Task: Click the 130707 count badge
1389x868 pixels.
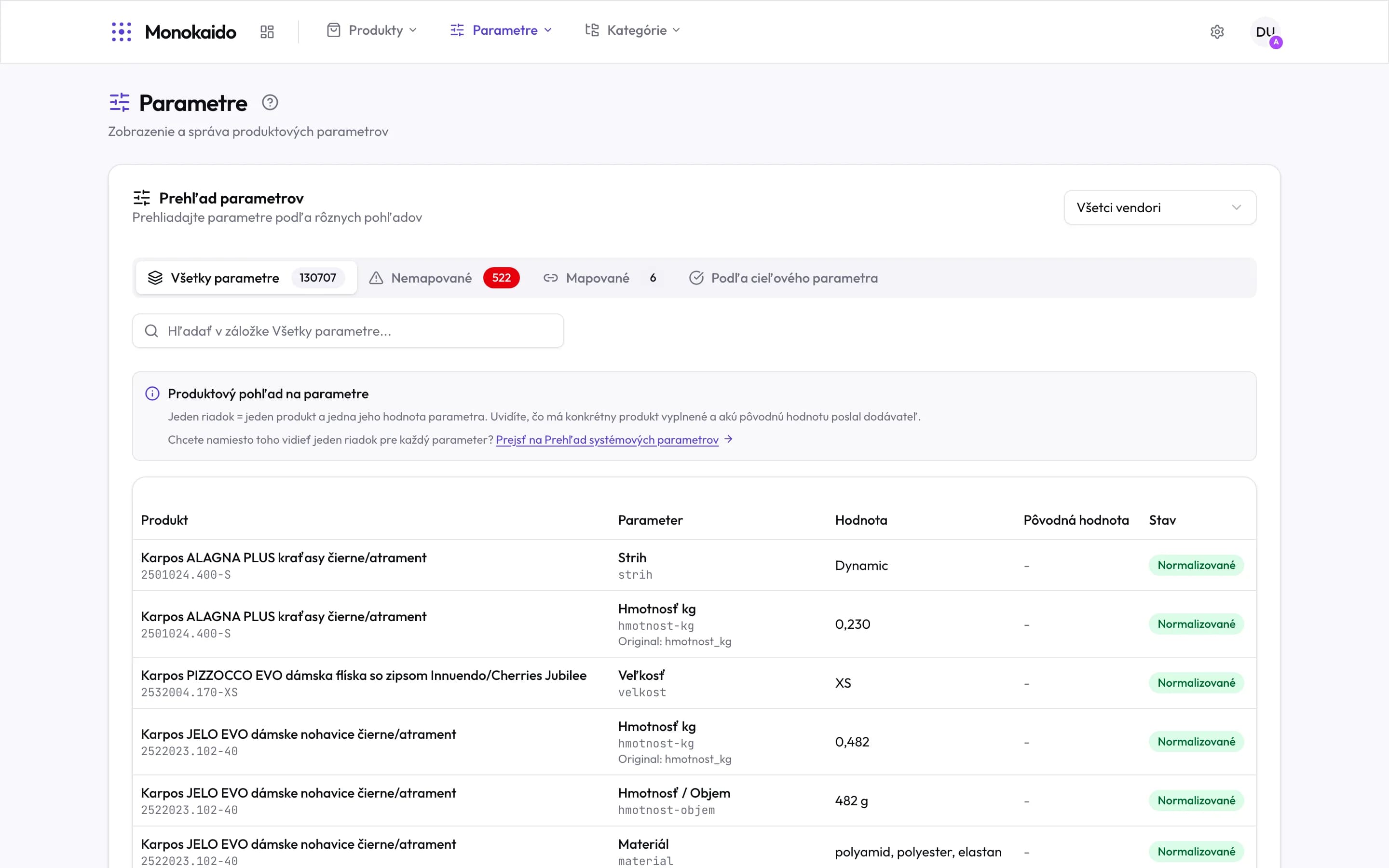Action: click(x=318, y=278)
